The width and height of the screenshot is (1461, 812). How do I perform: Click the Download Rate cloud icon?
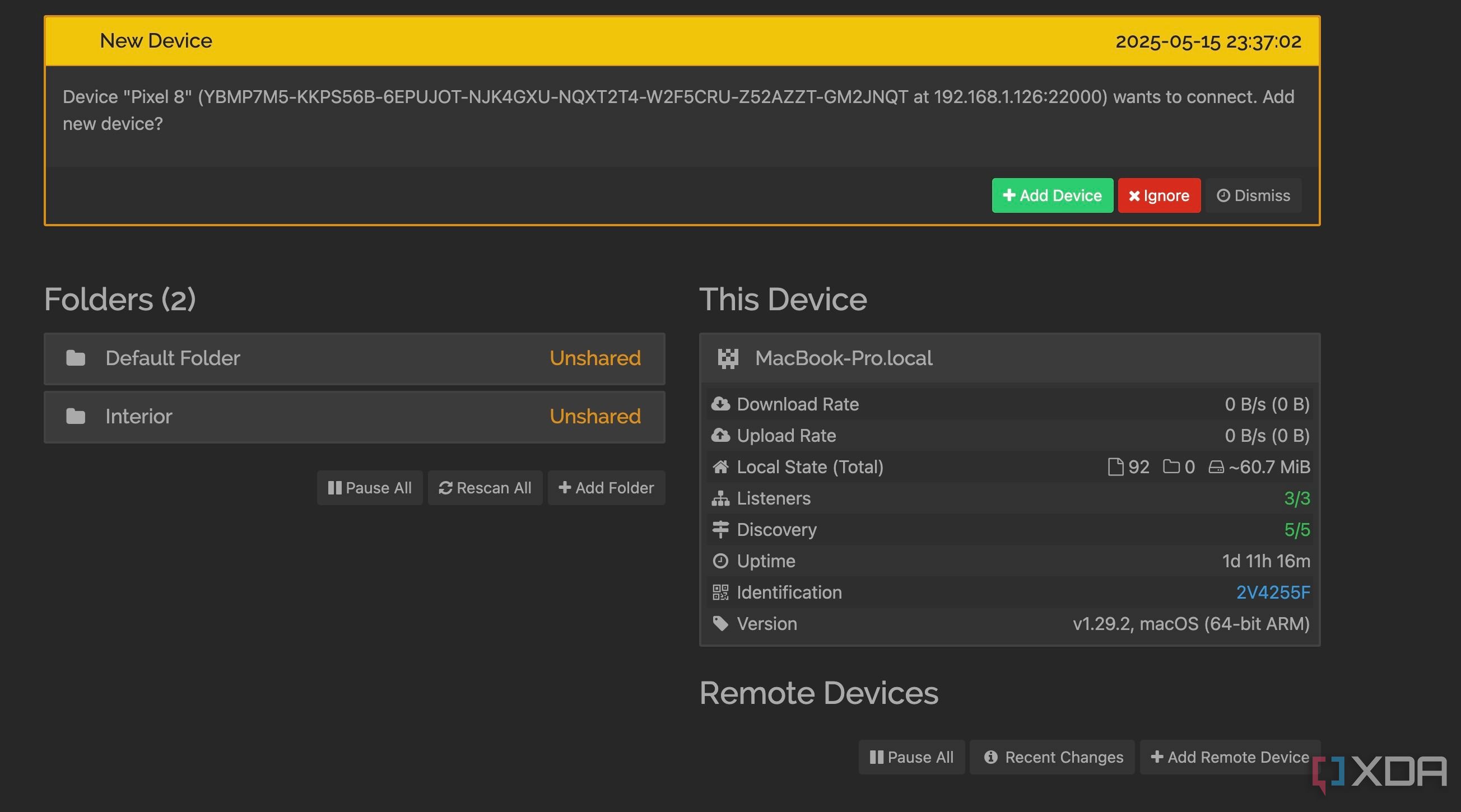tap(720, 404)
